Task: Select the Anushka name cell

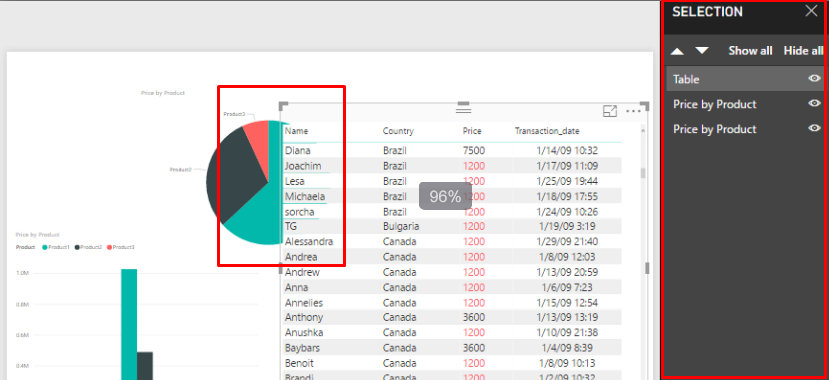Action: click(304, 332)
